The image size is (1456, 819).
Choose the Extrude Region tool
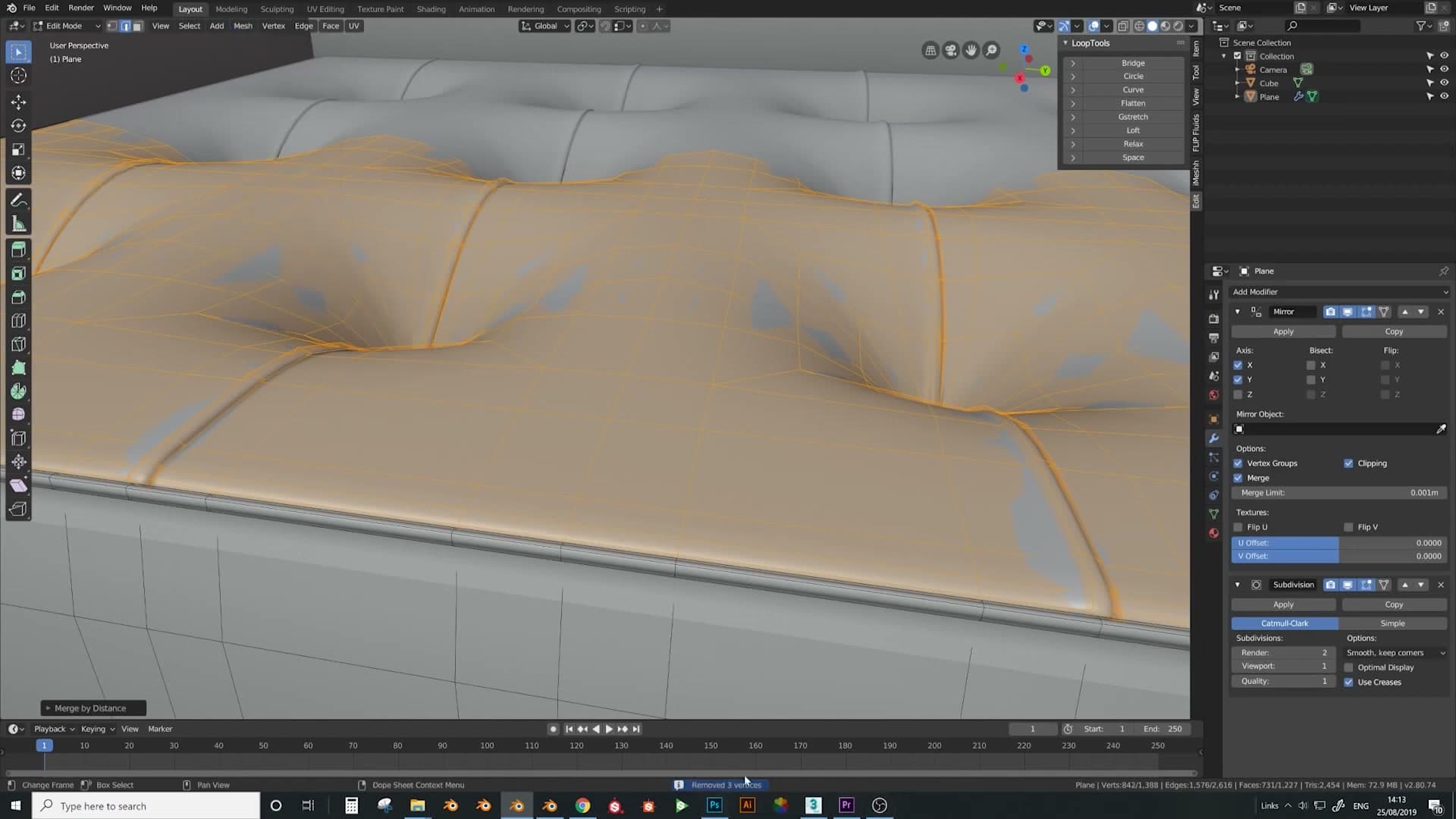[18, 249]
